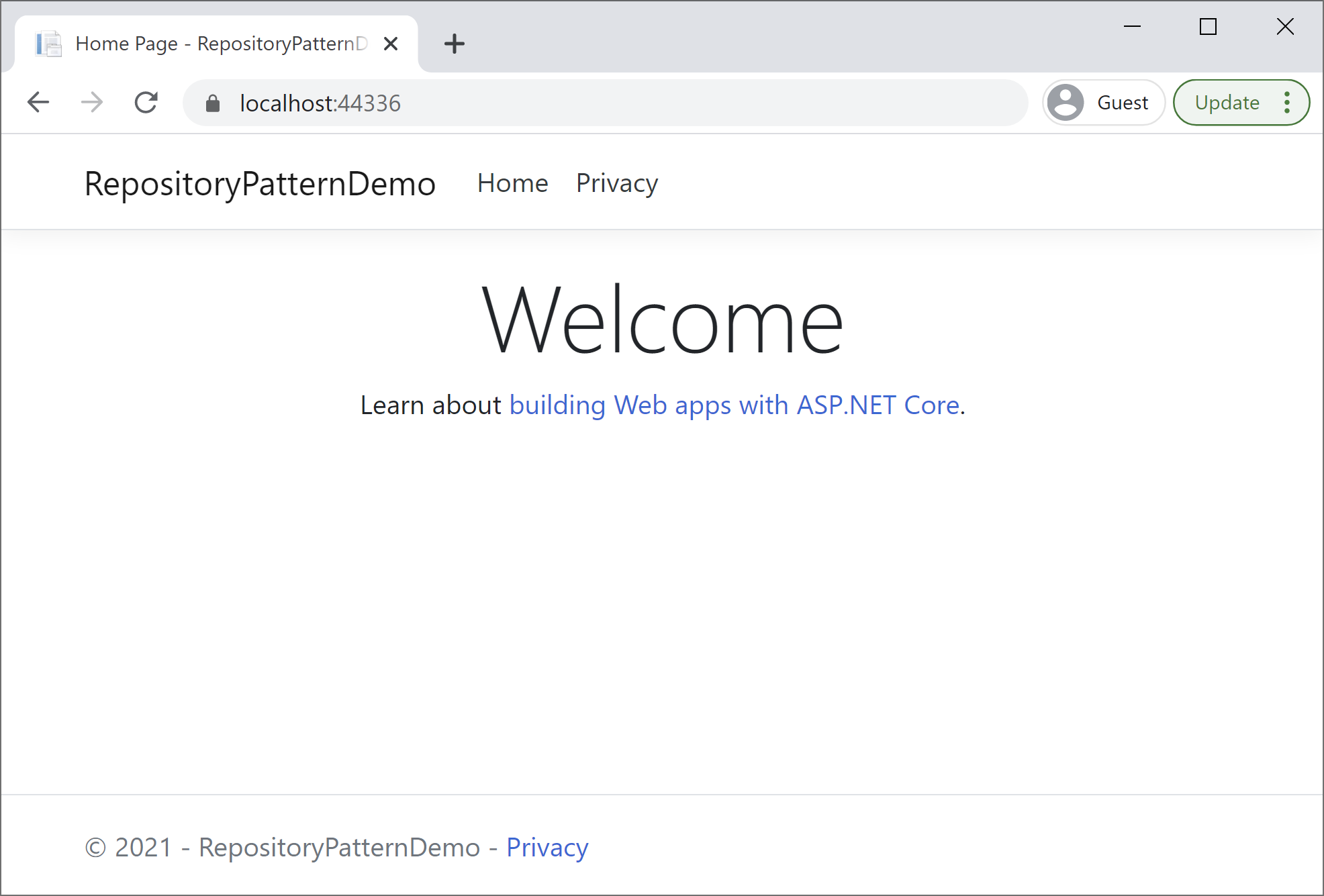Close the Home Page tab
Screen dimensions: 1324x896
click(x=391, y=44)
